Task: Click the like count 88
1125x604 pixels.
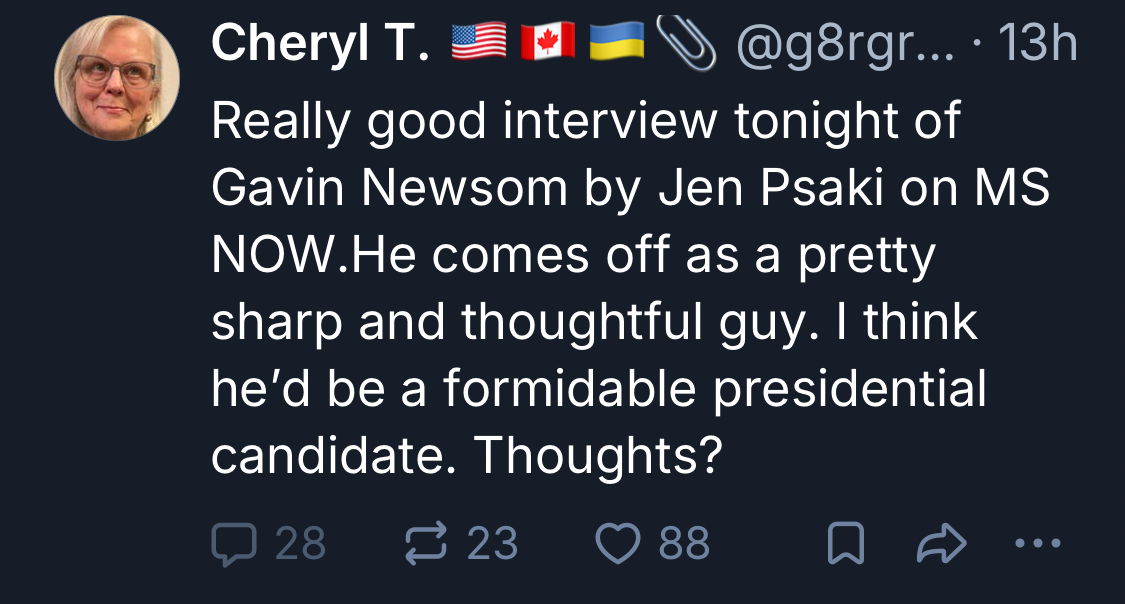Action: click(x=684, y=543)
